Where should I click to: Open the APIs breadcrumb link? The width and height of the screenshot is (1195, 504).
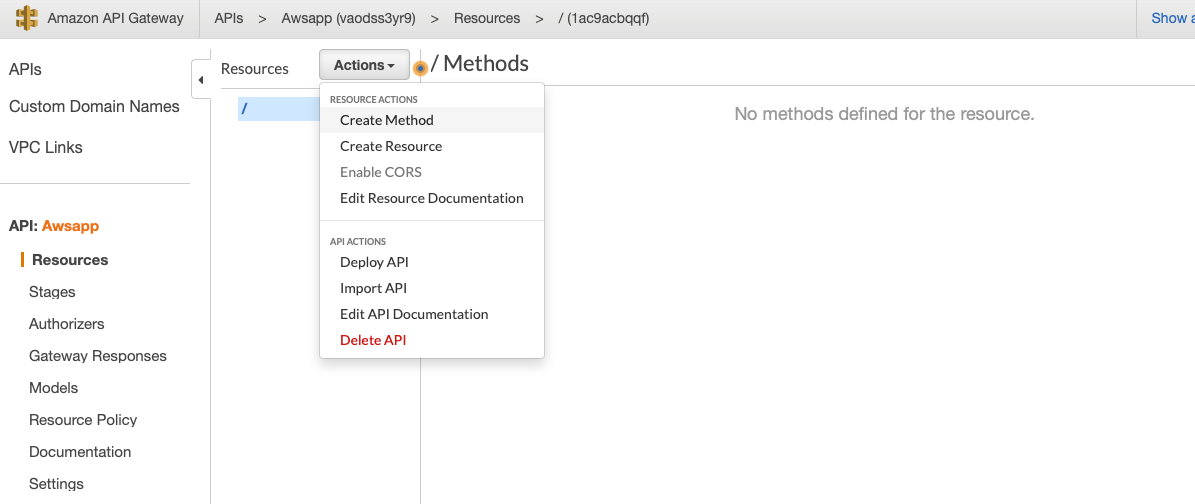point(229,18)
